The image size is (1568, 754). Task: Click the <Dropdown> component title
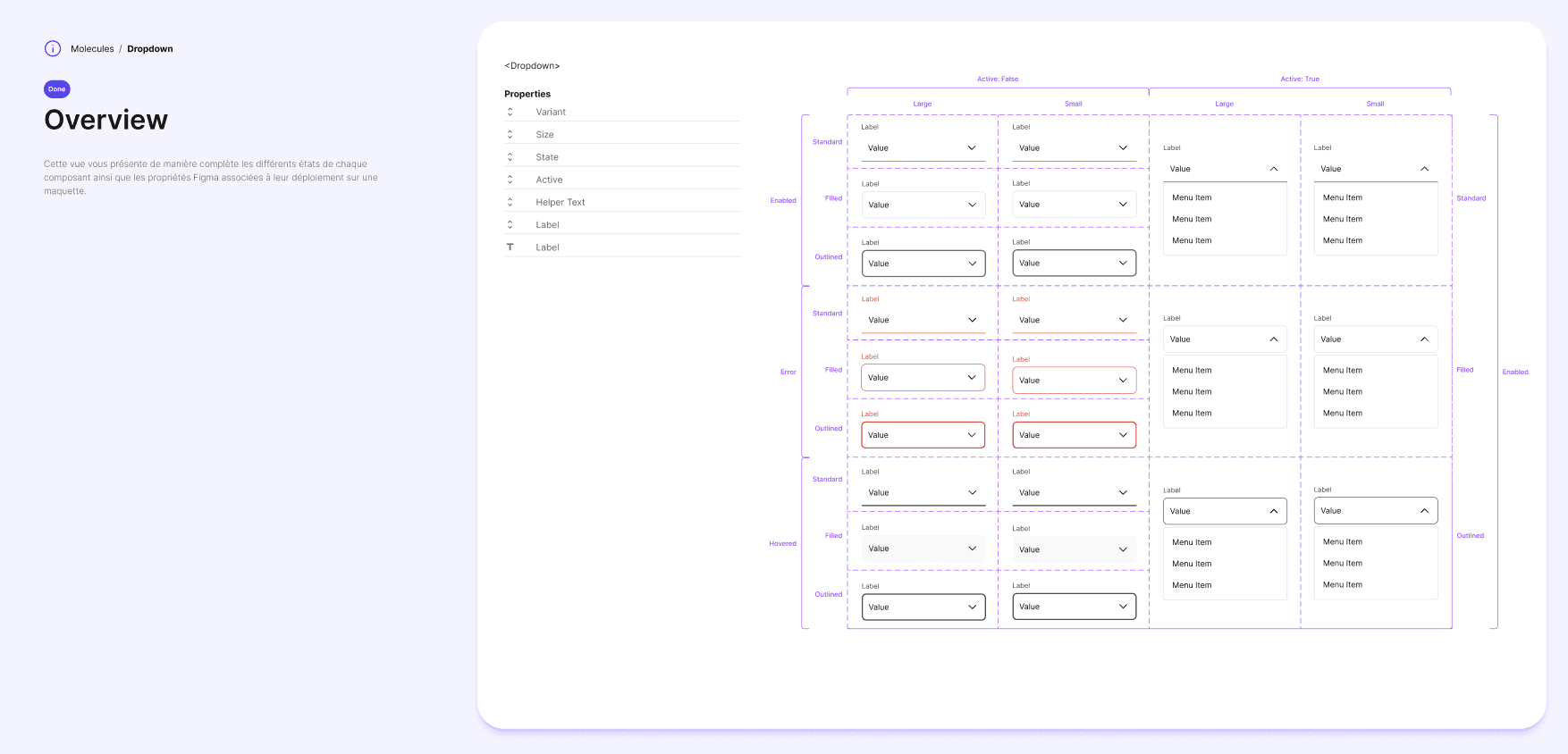point(532,66)
